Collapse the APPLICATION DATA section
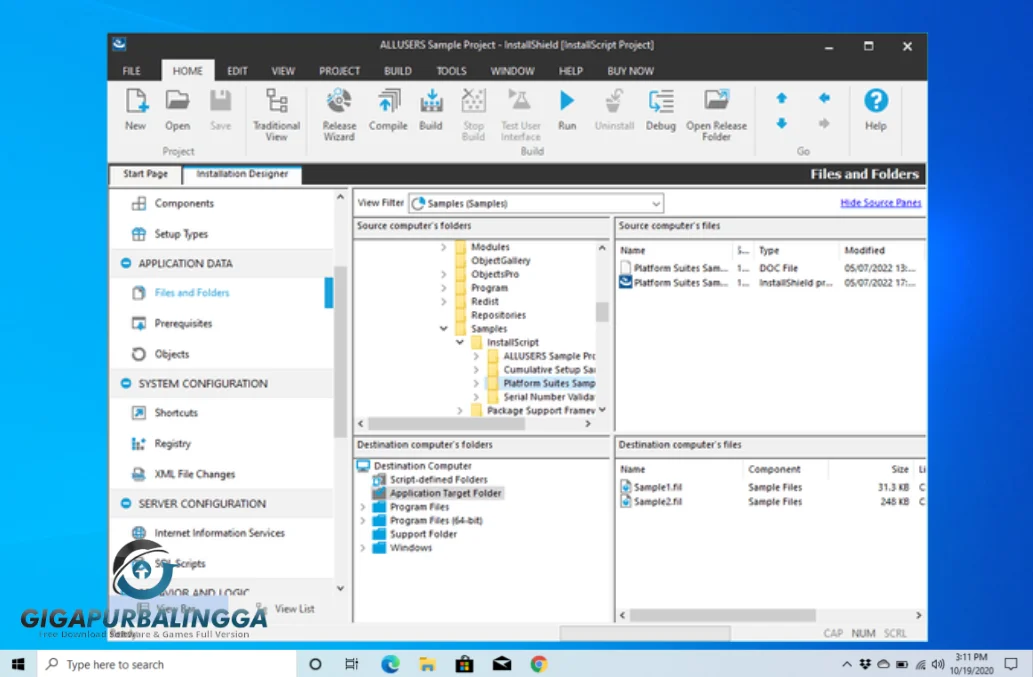 click(x=126, y=264)
